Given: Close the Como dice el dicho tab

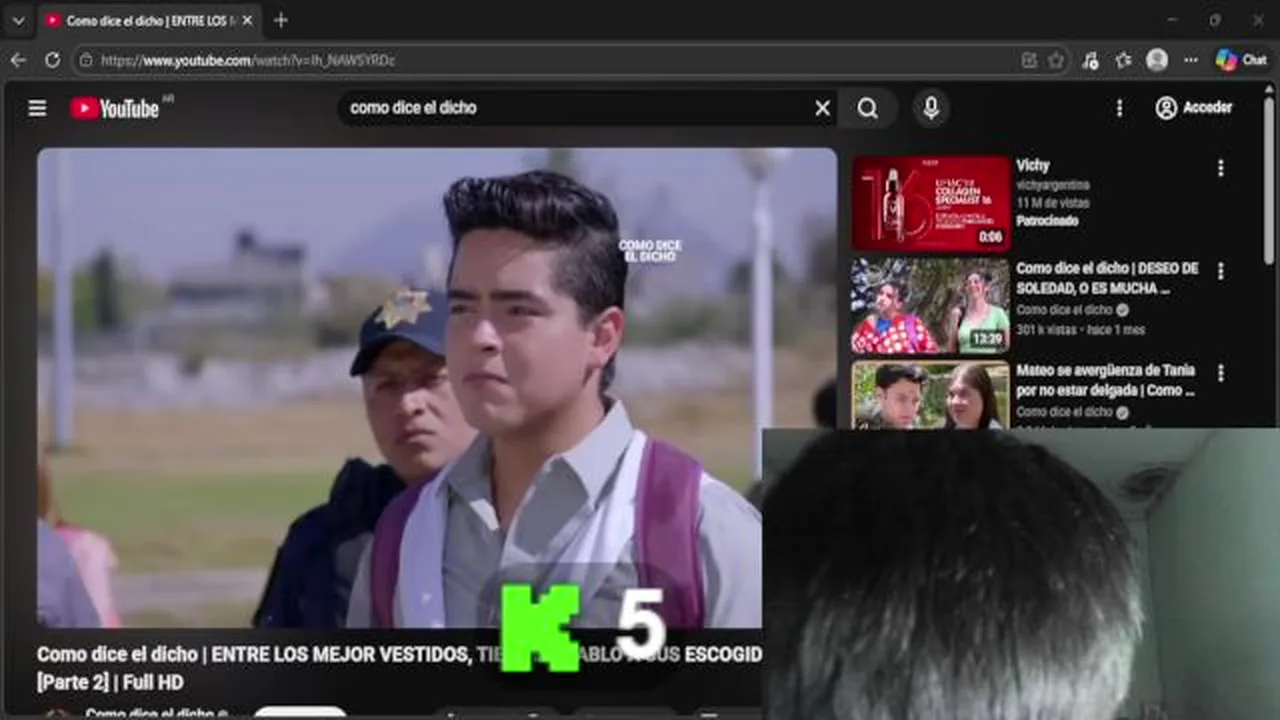Looking at the screenshot, I should (x=247, y=20).
